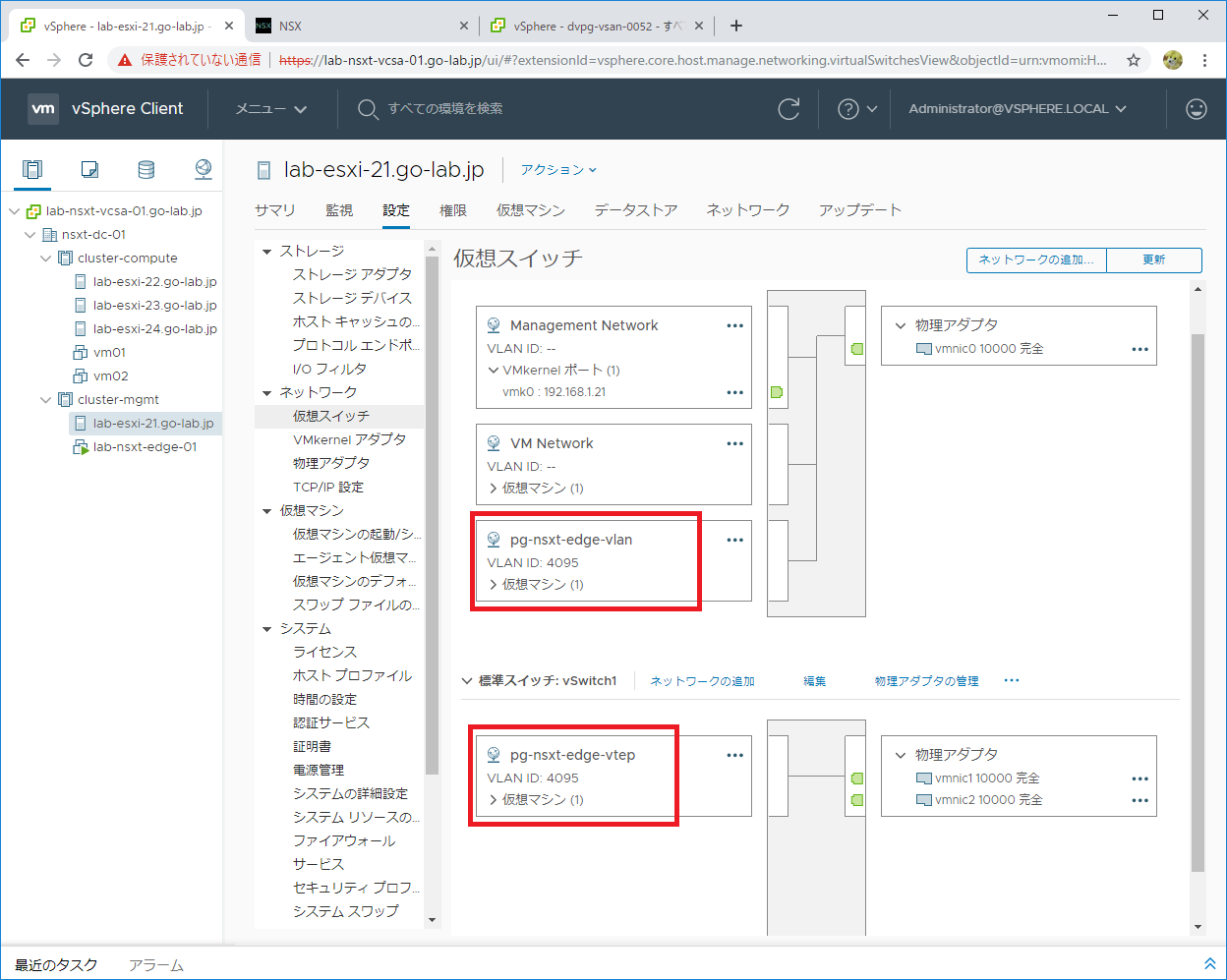Open vmnic1 adapter ellipsis menu
This screenshot has height=980, width=1227.
(x=1139, y=778)
